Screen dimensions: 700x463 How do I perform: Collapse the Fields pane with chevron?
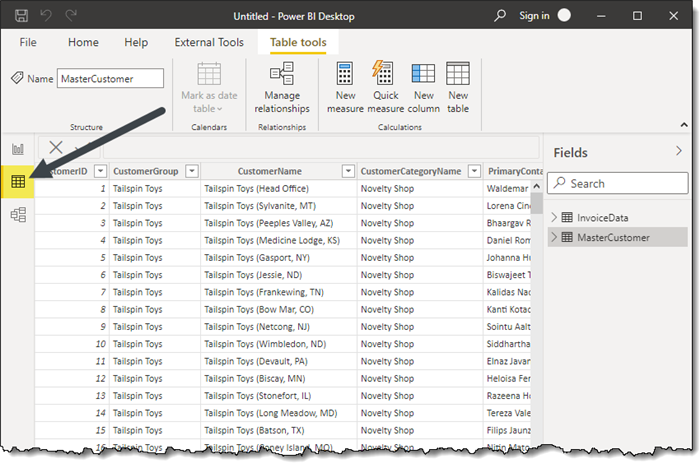pyautogui.click(x=679, y=151)
